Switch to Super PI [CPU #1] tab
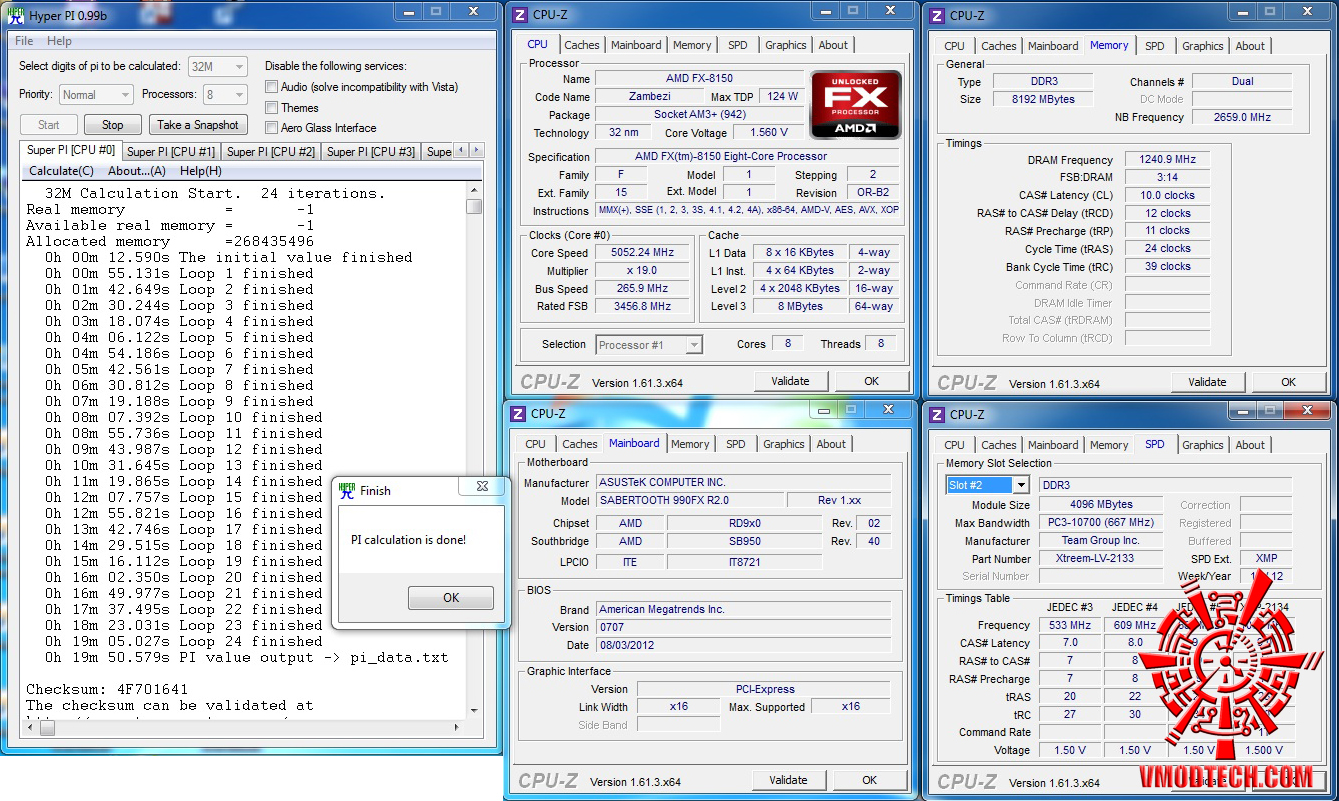Viewport: 1339px width, 801px height. click(171, 152)
